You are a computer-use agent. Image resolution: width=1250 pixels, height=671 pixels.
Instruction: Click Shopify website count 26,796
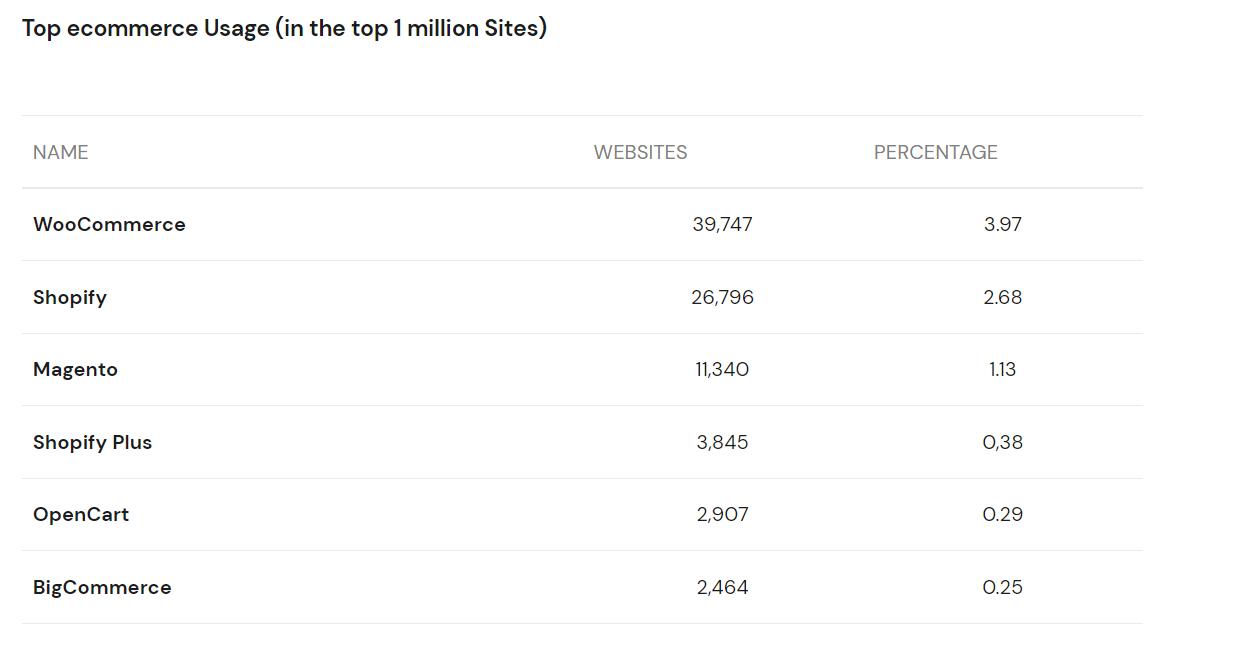point(722,297)
